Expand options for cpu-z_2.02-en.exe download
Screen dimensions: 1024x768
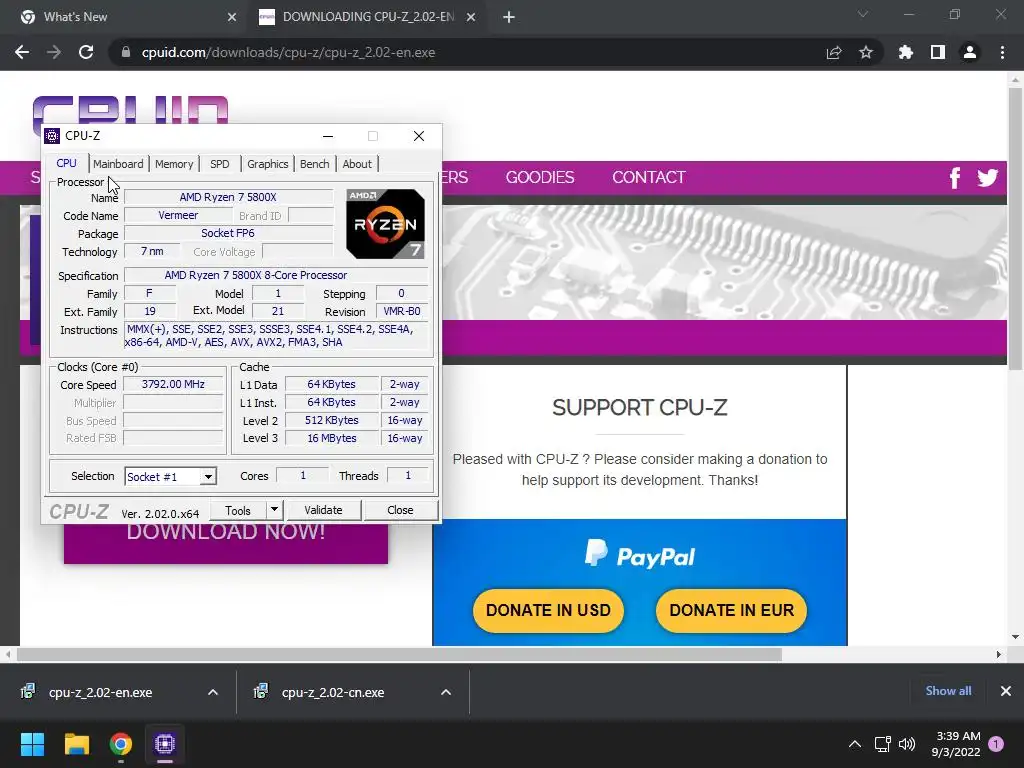(213, 692)
